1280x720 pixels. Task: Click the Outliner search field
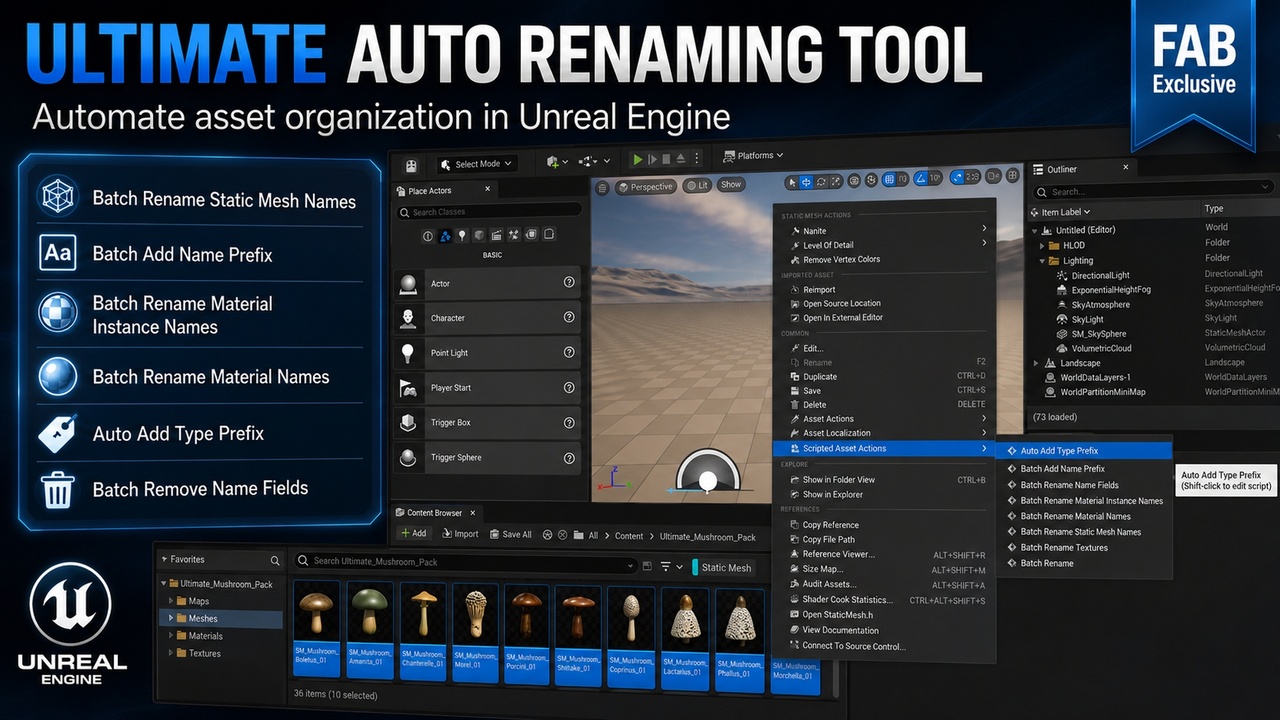(1154, 191)
